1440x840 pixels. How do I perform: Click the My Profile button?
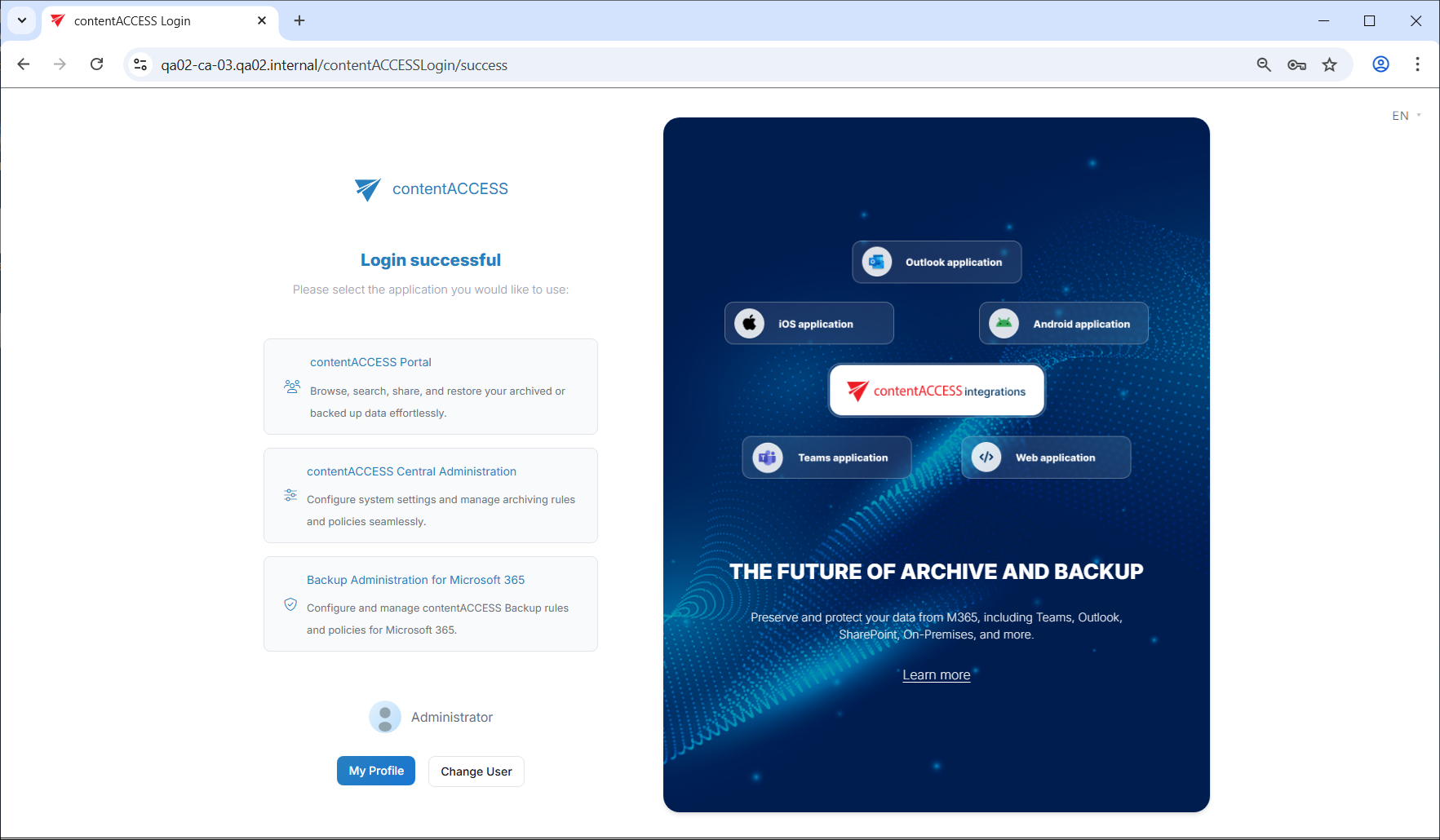[x=376, y=771]
